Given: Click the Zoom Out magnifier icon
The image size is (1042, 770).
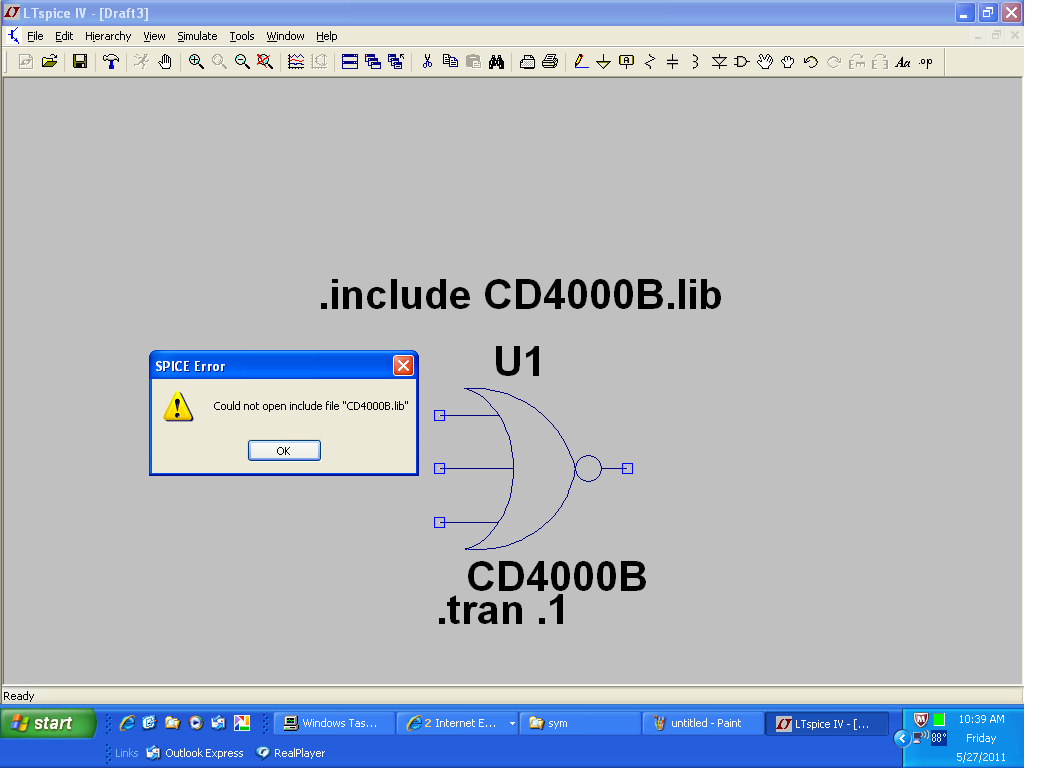Looking at the screenshot, I should [x=242, y=62].
